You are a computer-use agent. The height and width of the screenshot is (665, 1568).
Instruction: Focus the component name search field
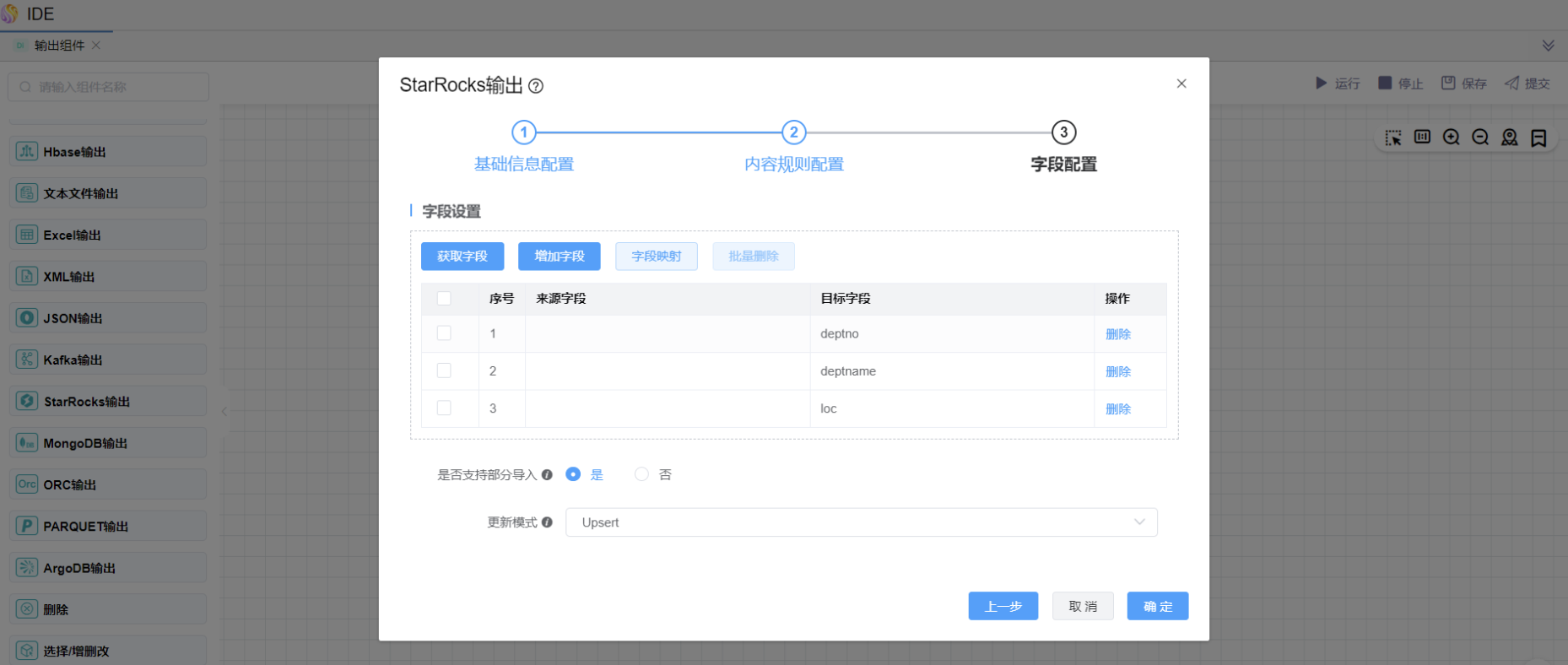pos(110,87)
